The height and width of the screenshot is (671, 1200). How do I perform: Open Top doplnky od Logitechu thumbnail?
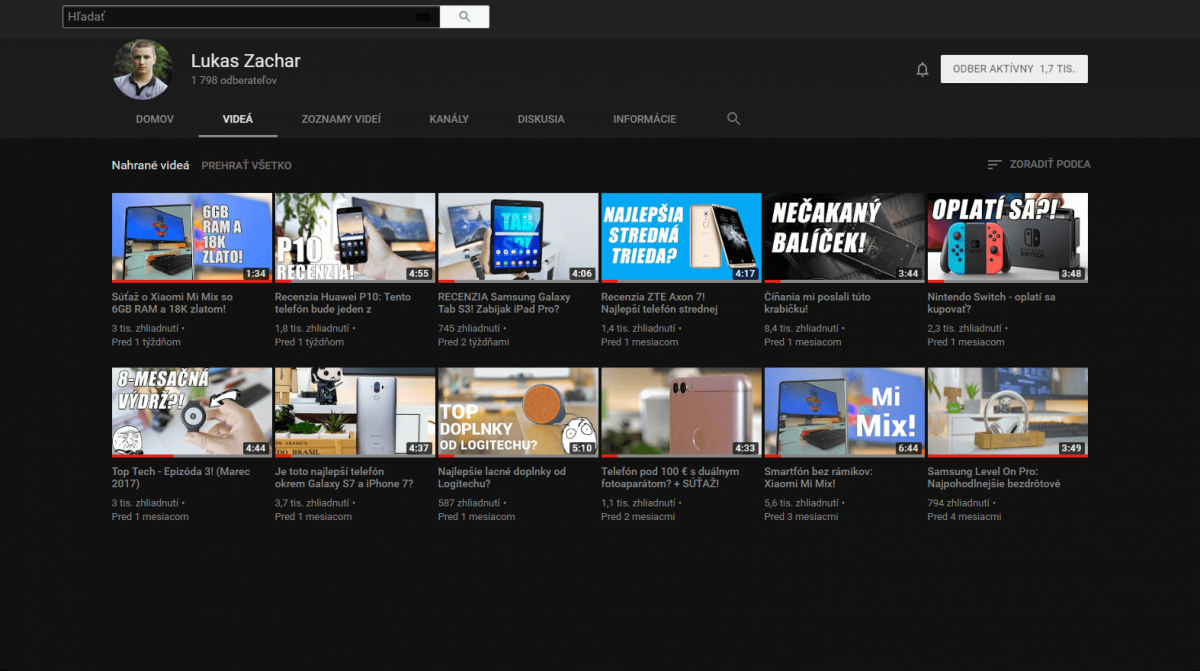[x=518, y=412]
